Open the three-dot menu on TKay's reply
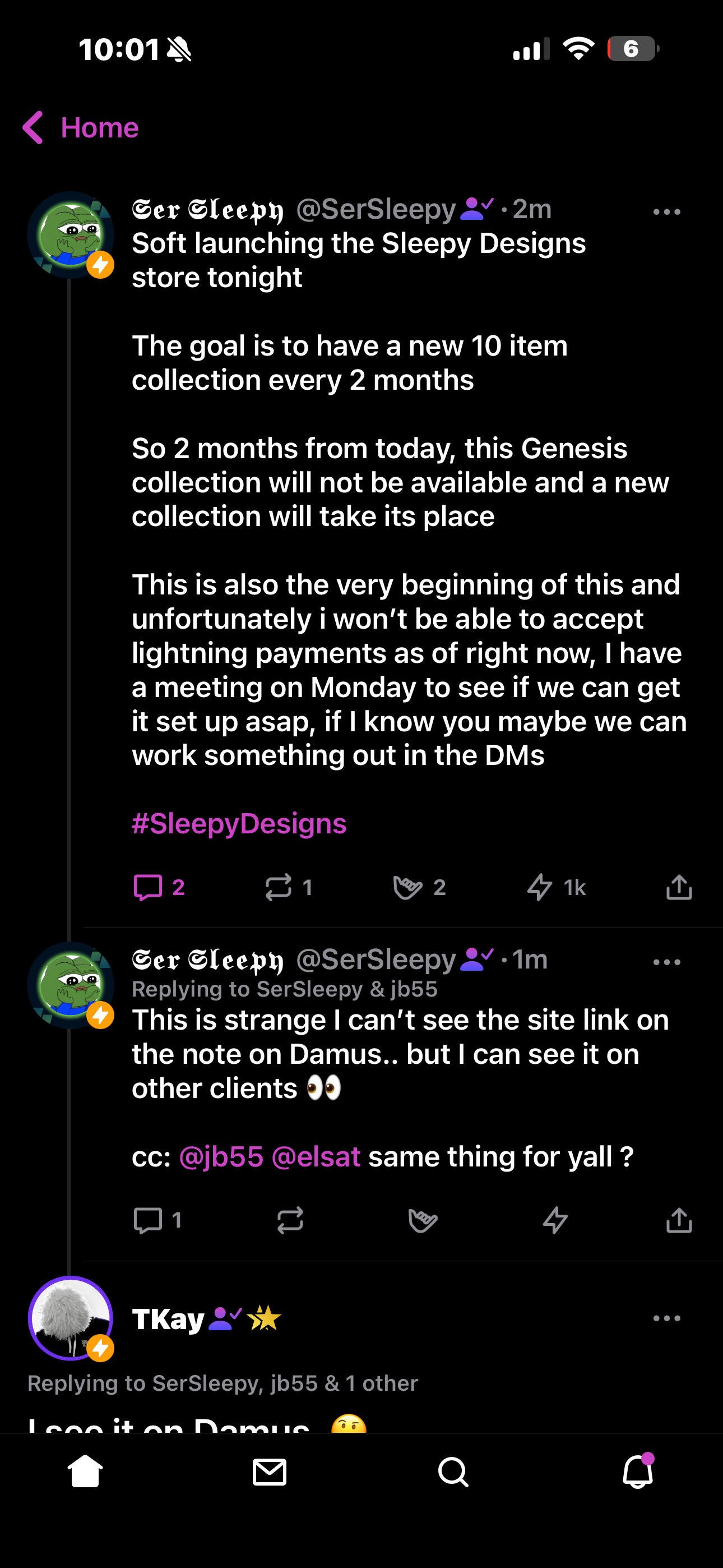This screenshot has height=1568, width=723. [666, 1318]
